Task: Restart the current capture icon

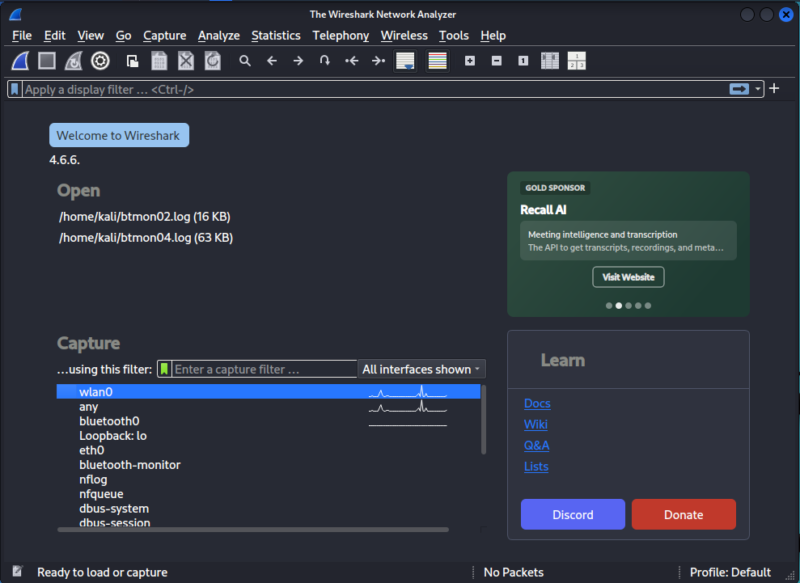Action: [x=73, y=61]
